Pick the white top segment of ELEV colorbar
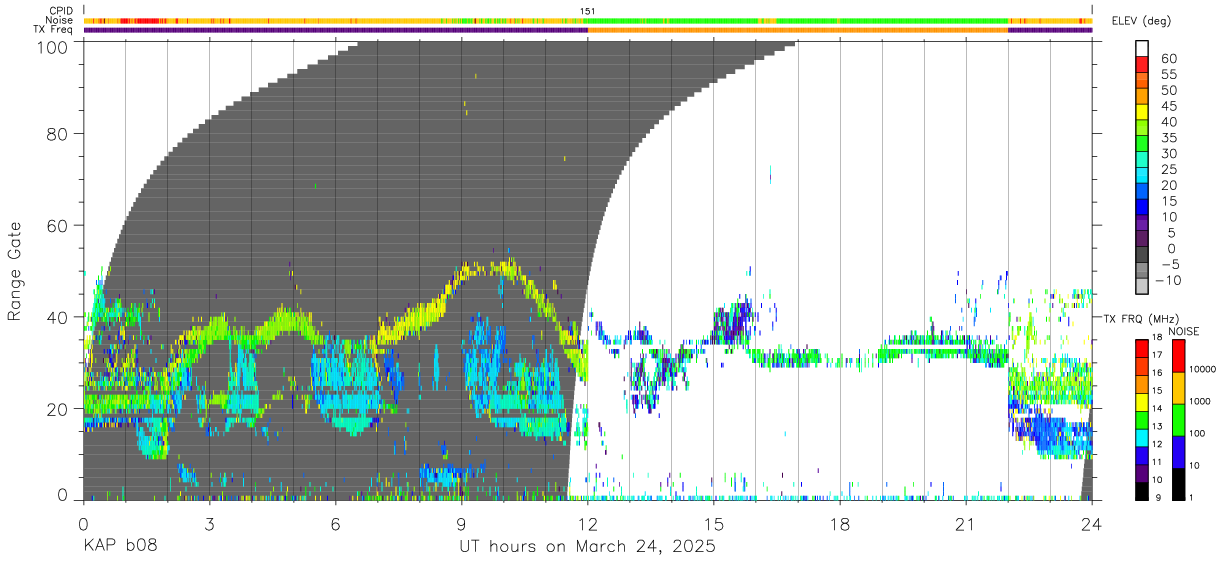Viewport: 1228px width, 567px height. point(1142,48)
